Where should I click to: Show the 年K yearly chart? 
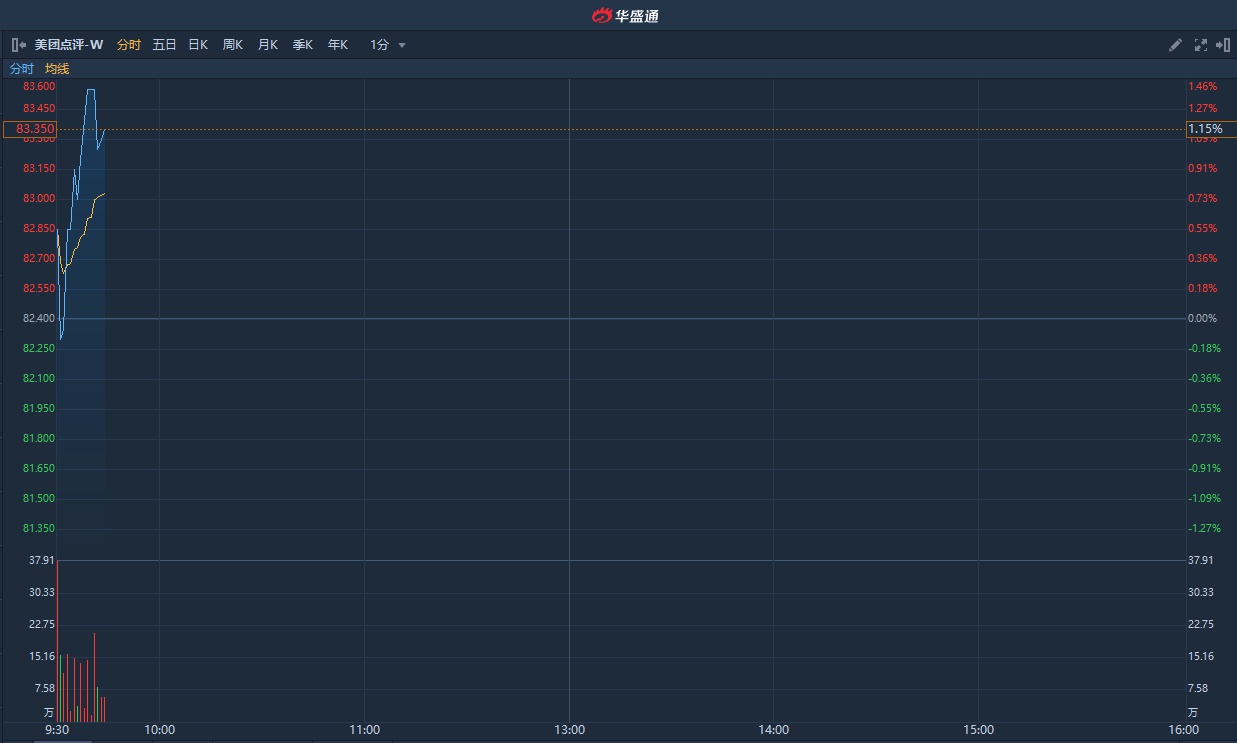338,45
